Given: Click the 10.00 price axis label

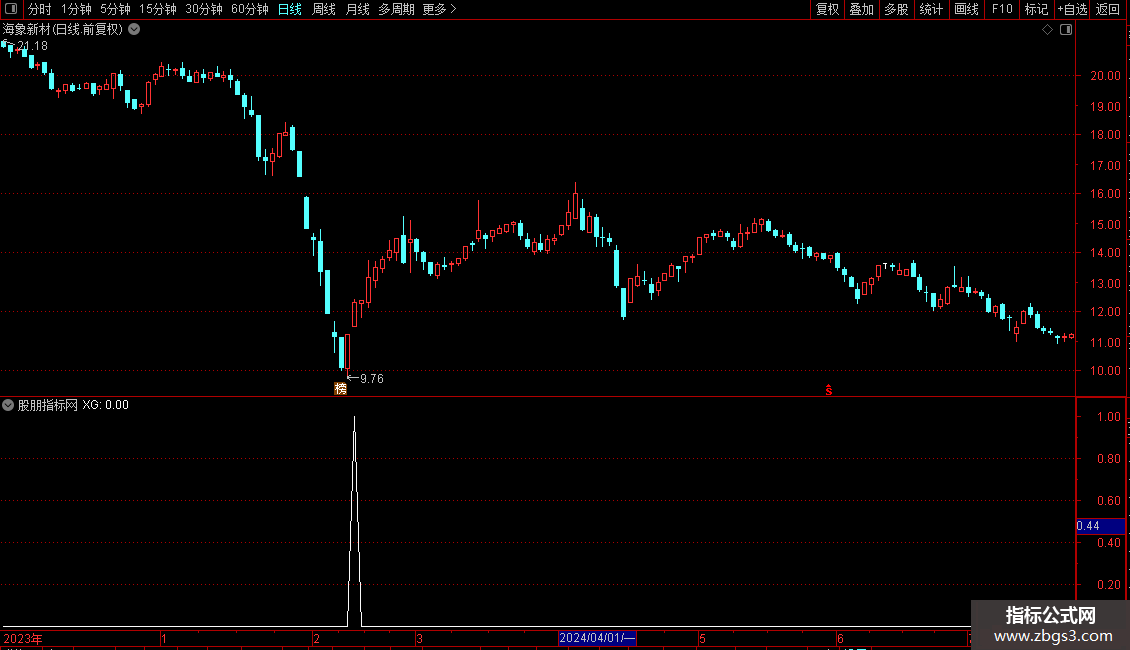Looking at the screenshot, I should coord(1105,370).
